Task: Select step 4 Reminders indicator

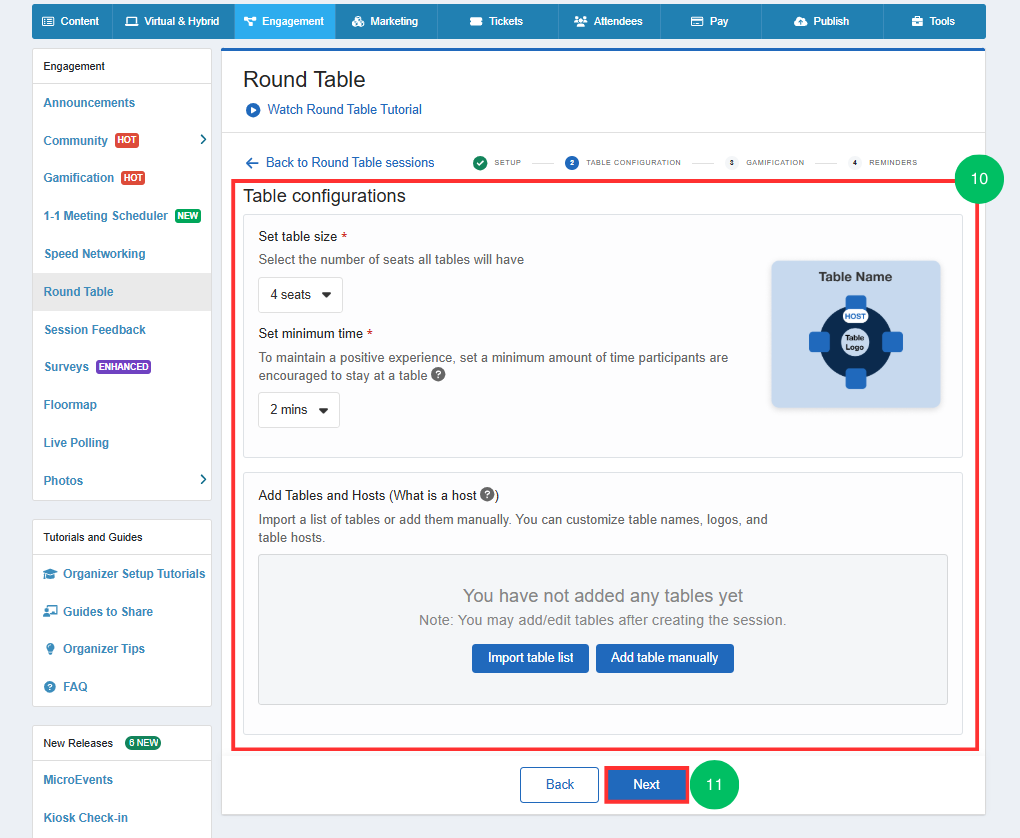Action: click(855, 163)
